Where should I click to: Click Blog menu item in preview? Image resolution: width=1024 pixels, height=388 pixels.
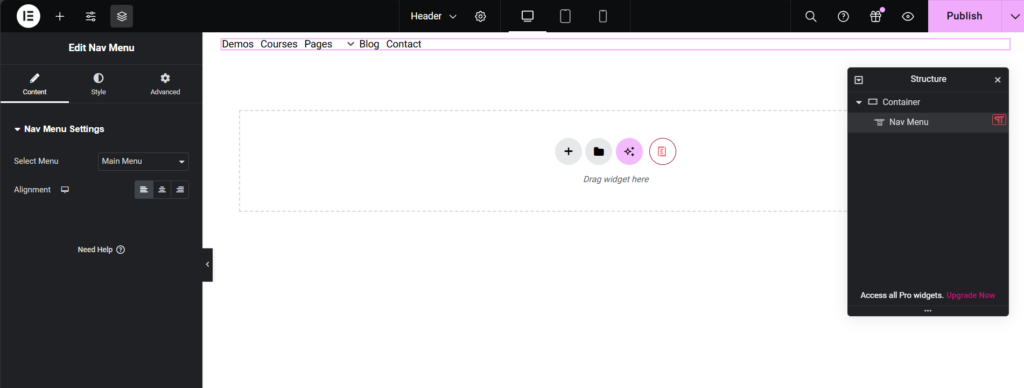click(369, 44)
